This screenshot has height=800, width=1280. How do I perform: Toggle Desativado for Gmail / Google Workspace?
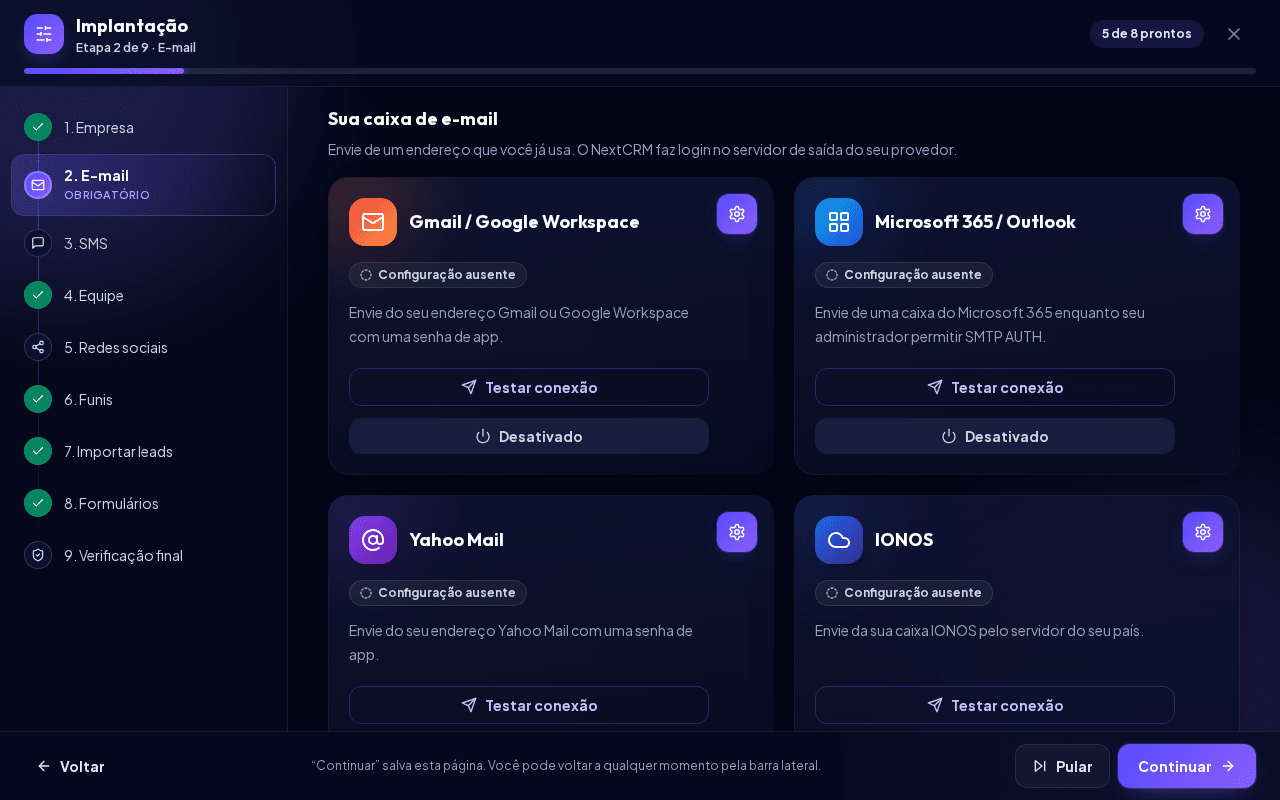tap(529, 436)
